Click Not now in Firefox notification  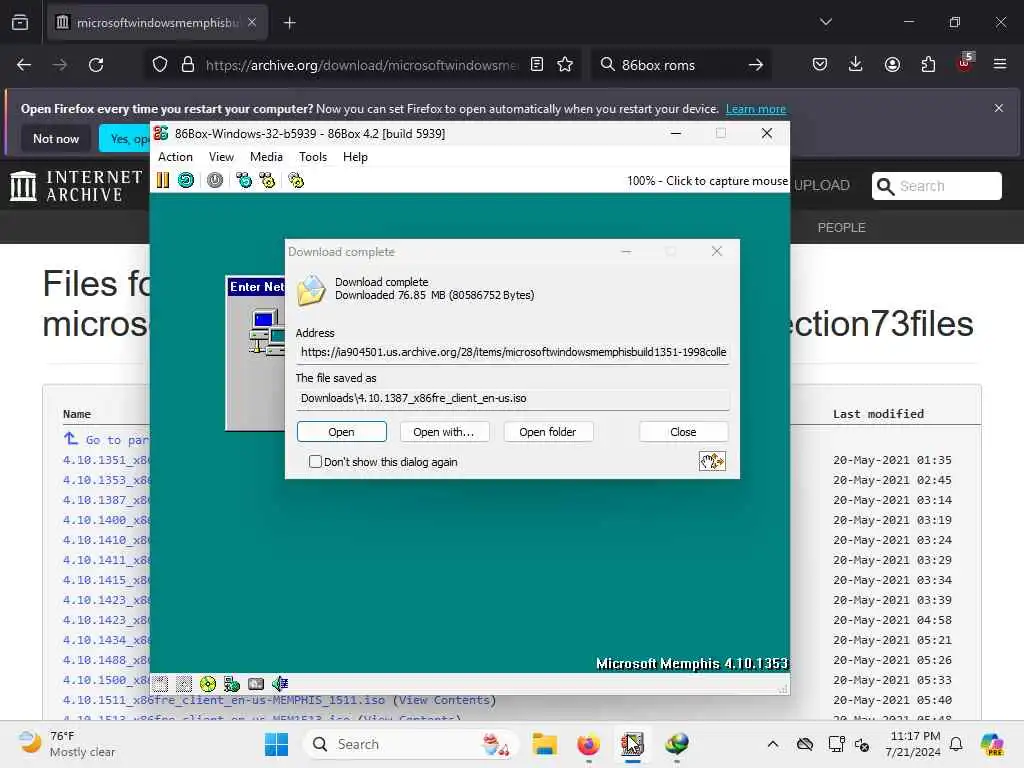(56, 138)
